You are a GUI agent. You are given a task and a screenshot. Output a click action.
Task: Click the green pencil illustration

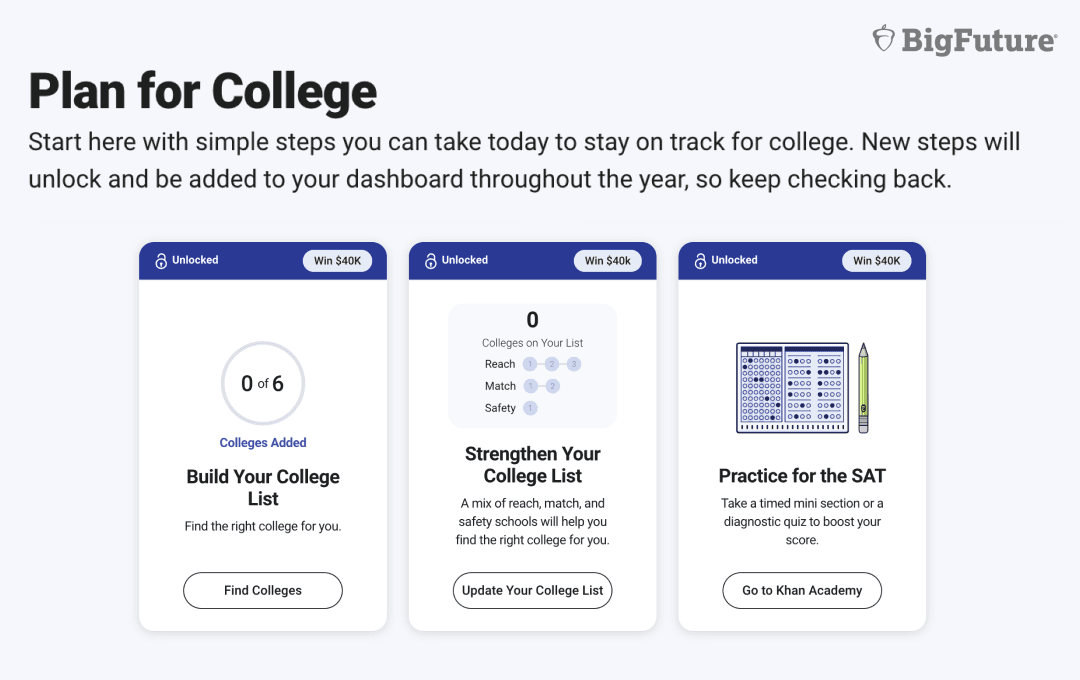click(863, 388)
